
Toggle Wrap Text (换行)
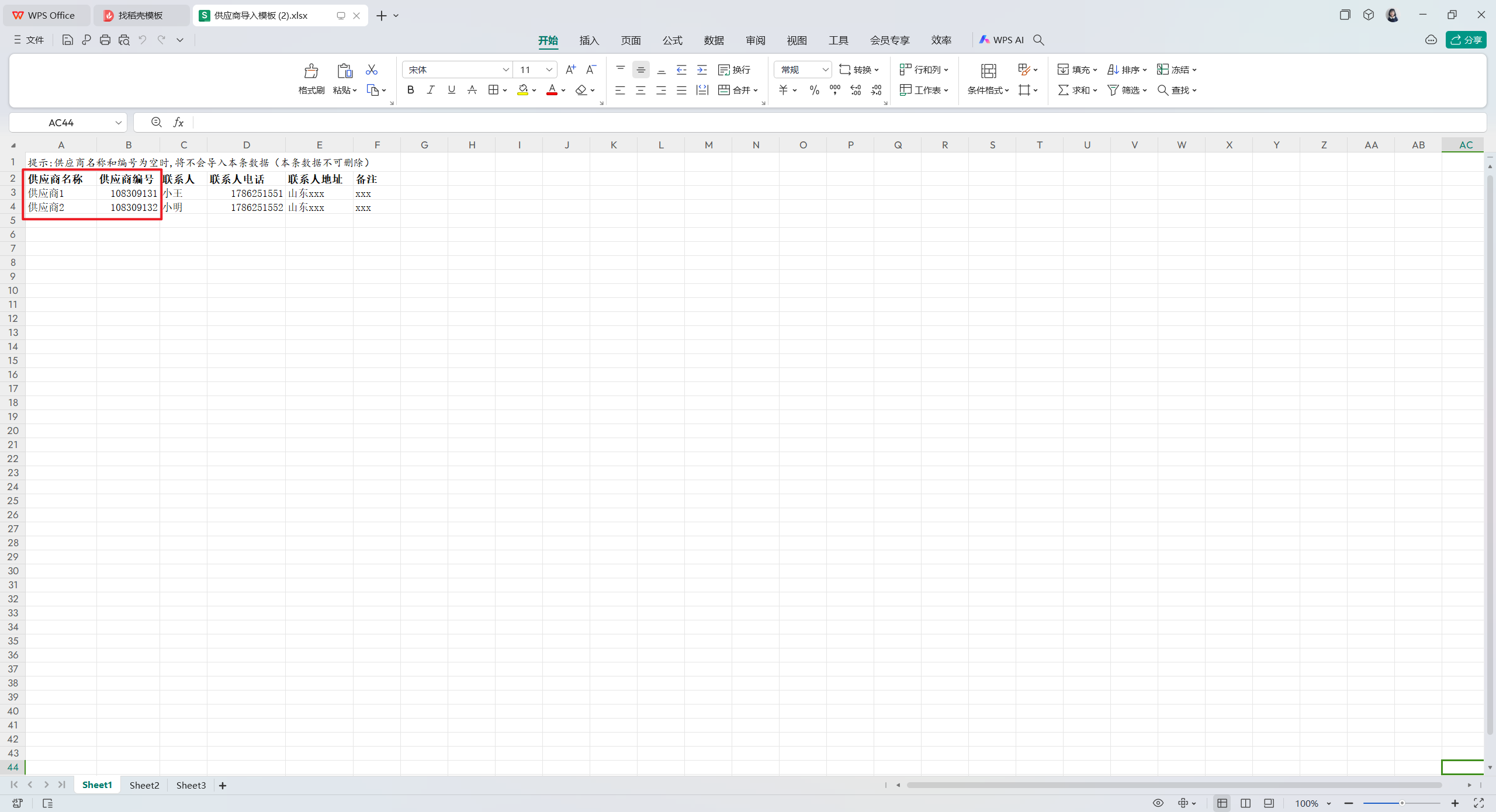pos(735,70)
